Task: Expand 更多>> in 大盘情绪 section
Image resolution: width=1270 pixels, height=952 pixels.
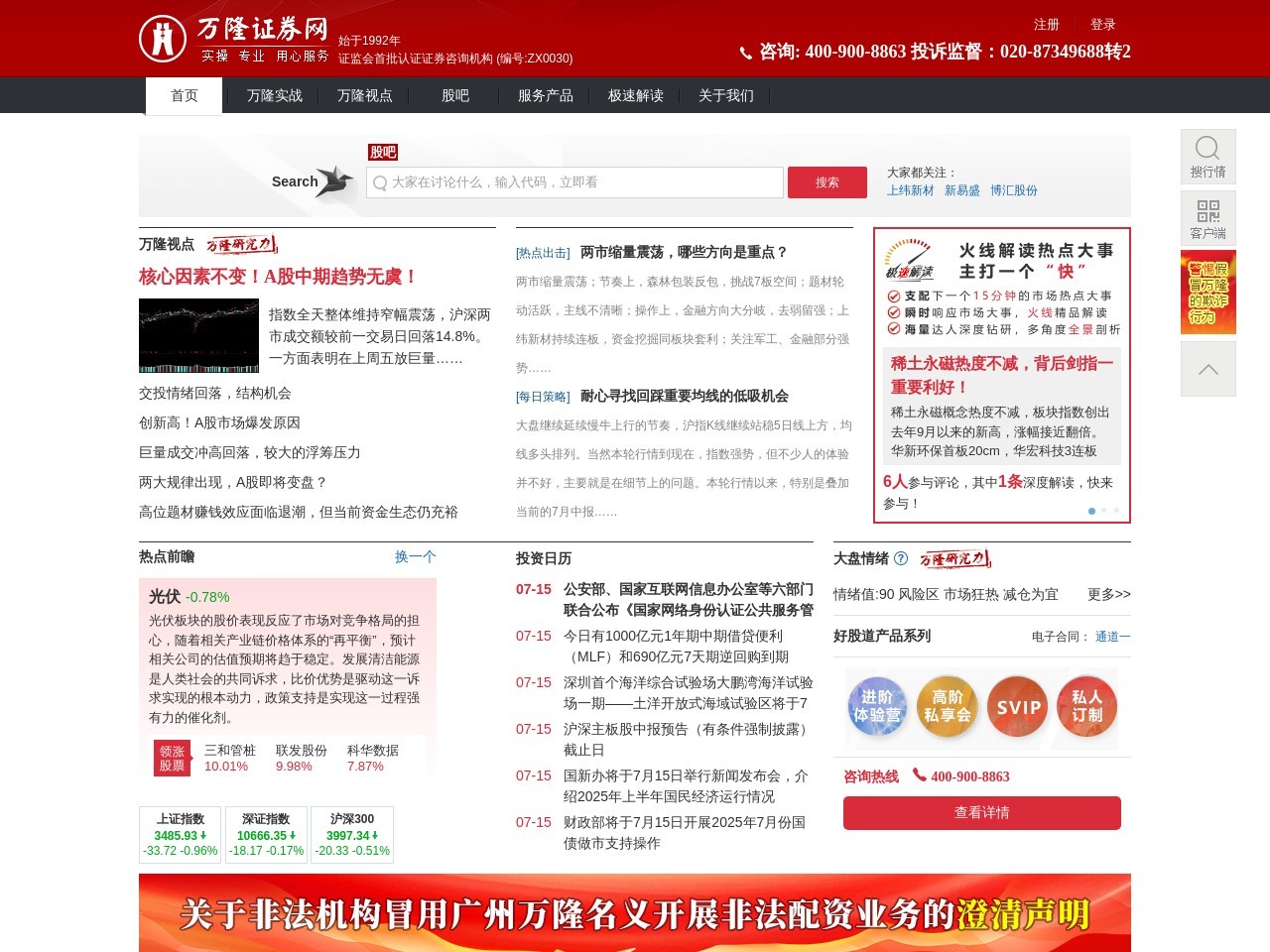Action: (1109, 594)
